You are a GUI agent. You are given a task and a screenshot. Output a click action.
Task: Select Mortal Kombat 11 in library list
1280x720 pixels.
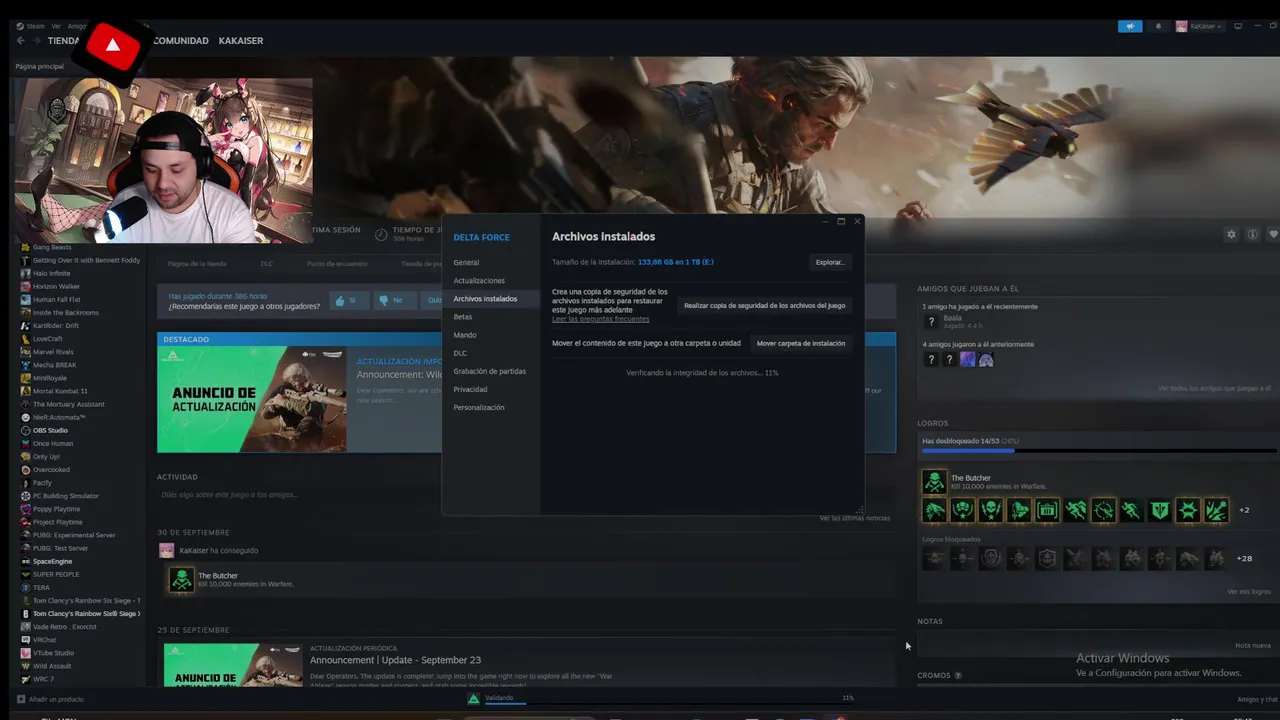tap(60, 391)
